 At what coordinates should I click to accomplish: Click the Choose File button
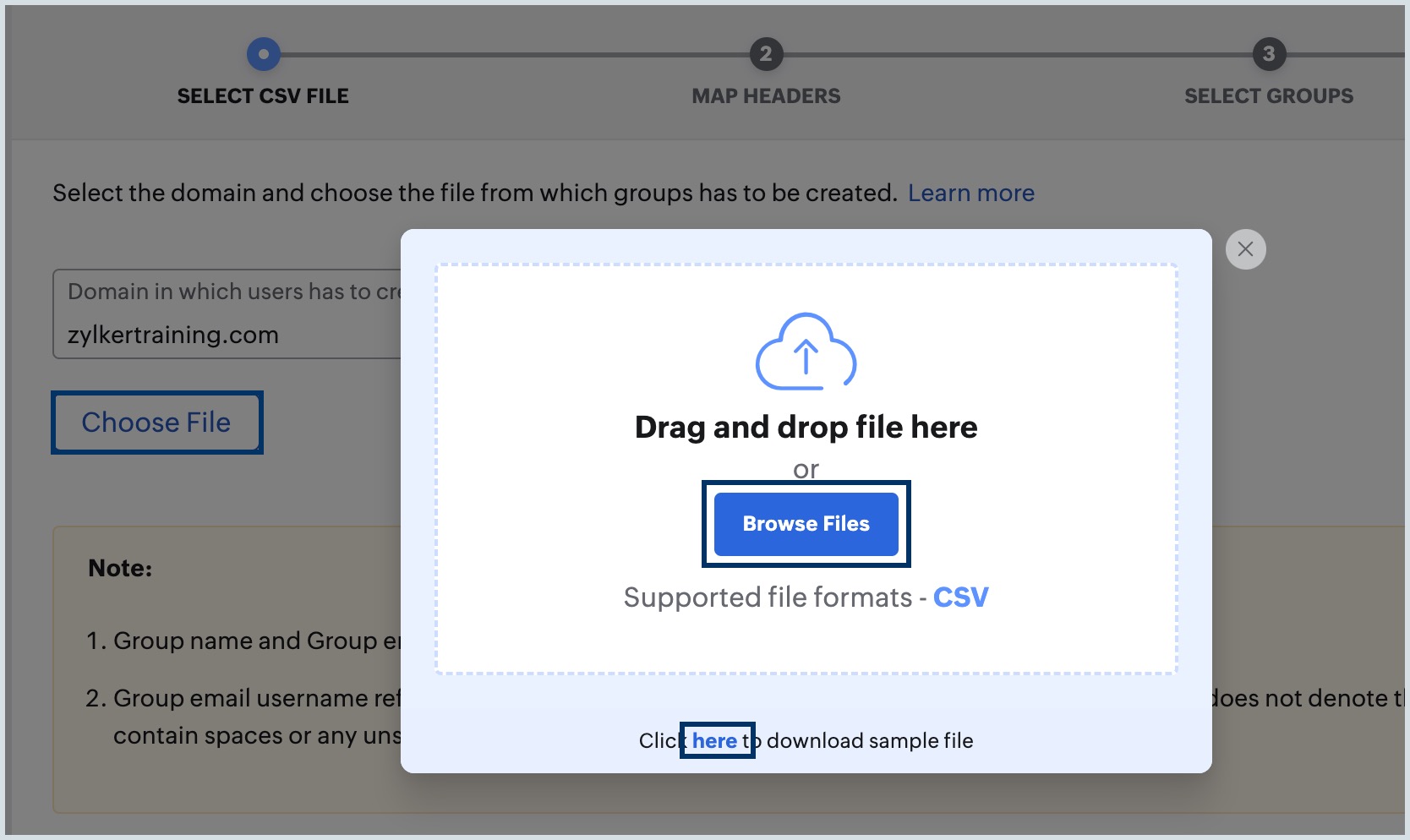(156, 423)
